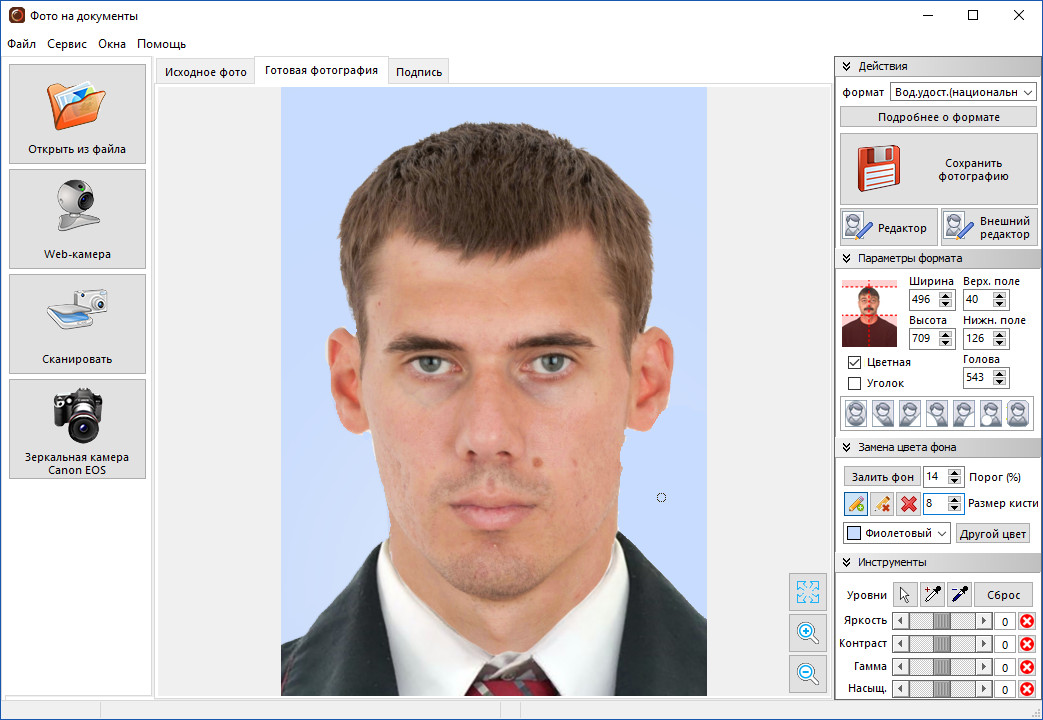This screenshot has height=720, width=1043.
Task: Click the Другой цвет button
Action: pos(993,534)
